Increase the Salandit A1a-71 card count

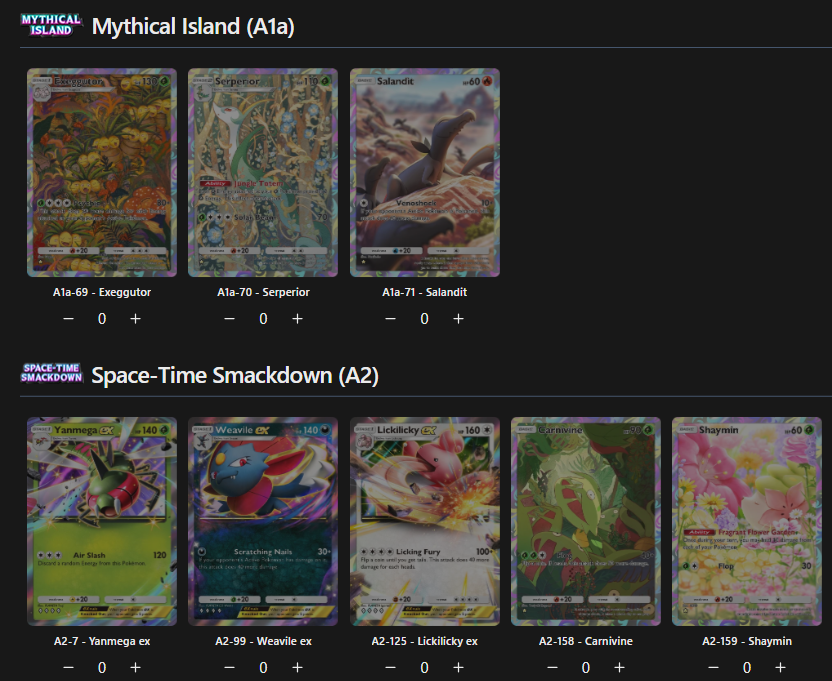coord(458,318)
